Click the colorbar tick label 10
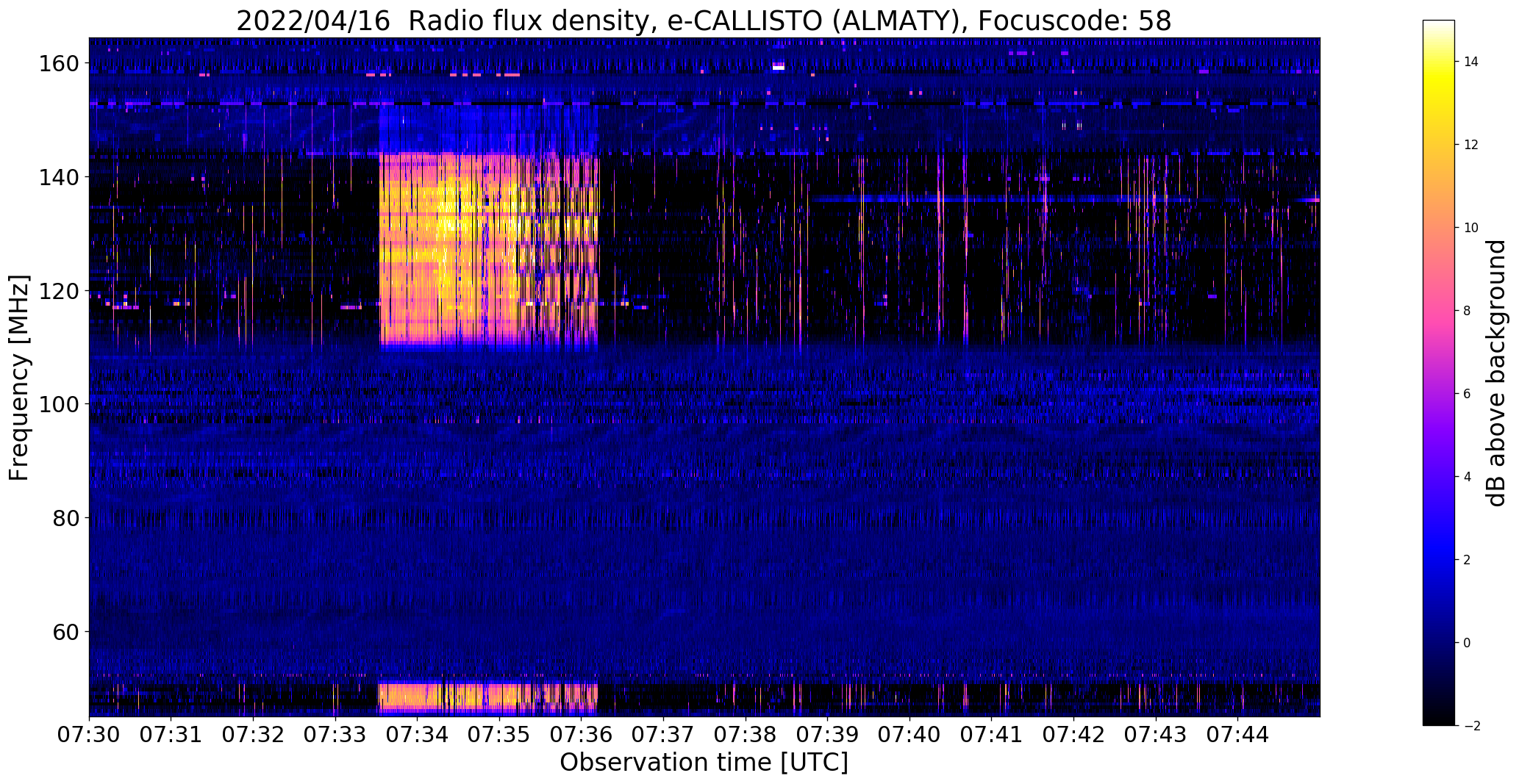The height and width of the screenshot is (784, 1519). click(1471, 228)
